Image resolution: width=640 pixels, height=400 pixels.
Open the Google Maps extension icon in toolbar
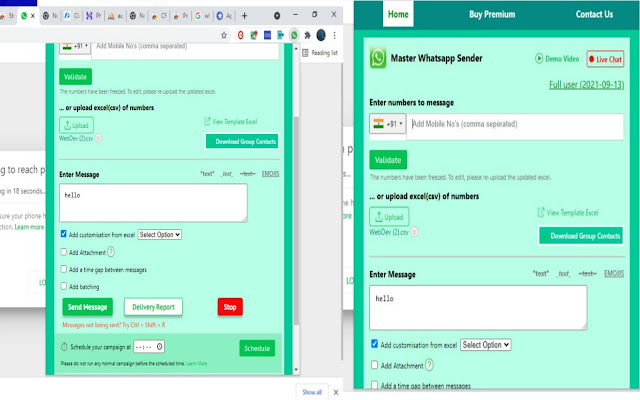(254, 36)
